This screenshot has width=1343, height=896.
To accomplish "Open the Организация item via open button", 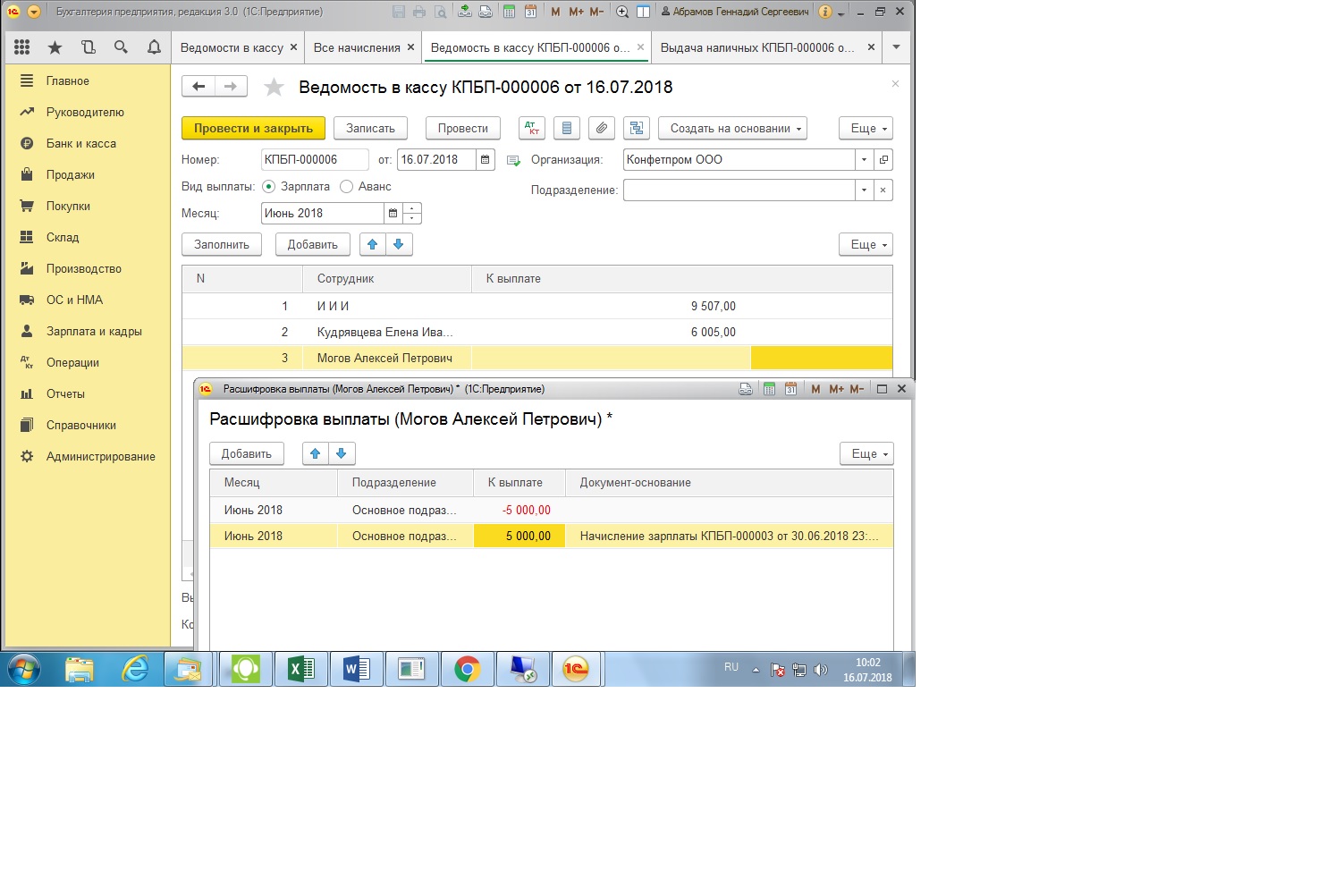I will (x=883, y=159).
